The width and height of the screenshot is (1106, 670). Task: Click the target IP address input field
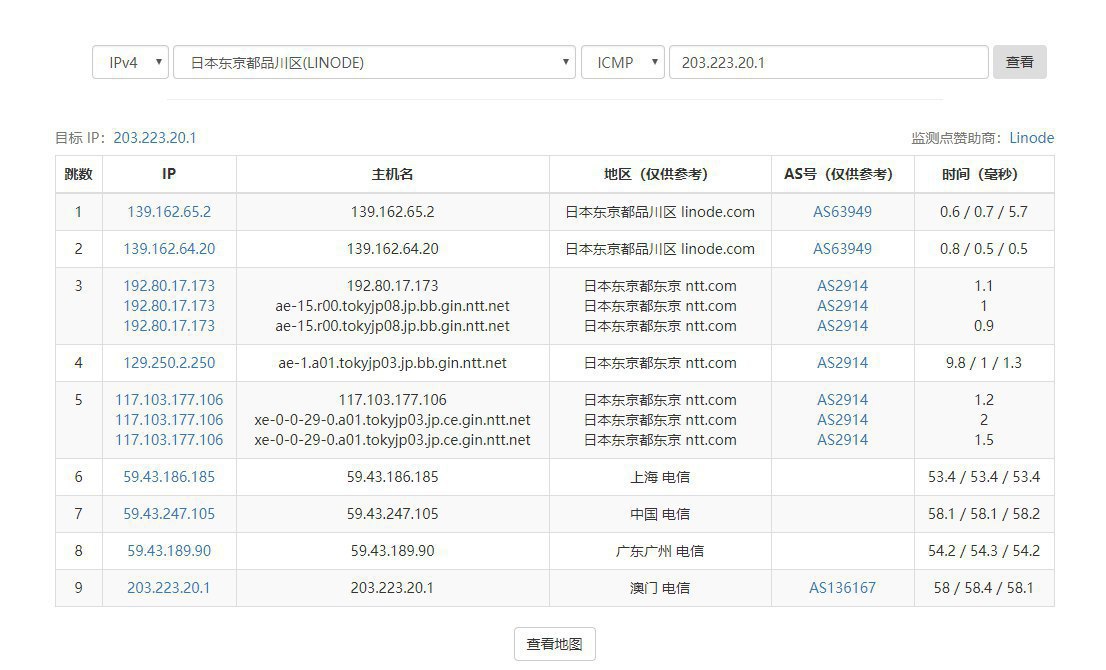pos(828,62)
